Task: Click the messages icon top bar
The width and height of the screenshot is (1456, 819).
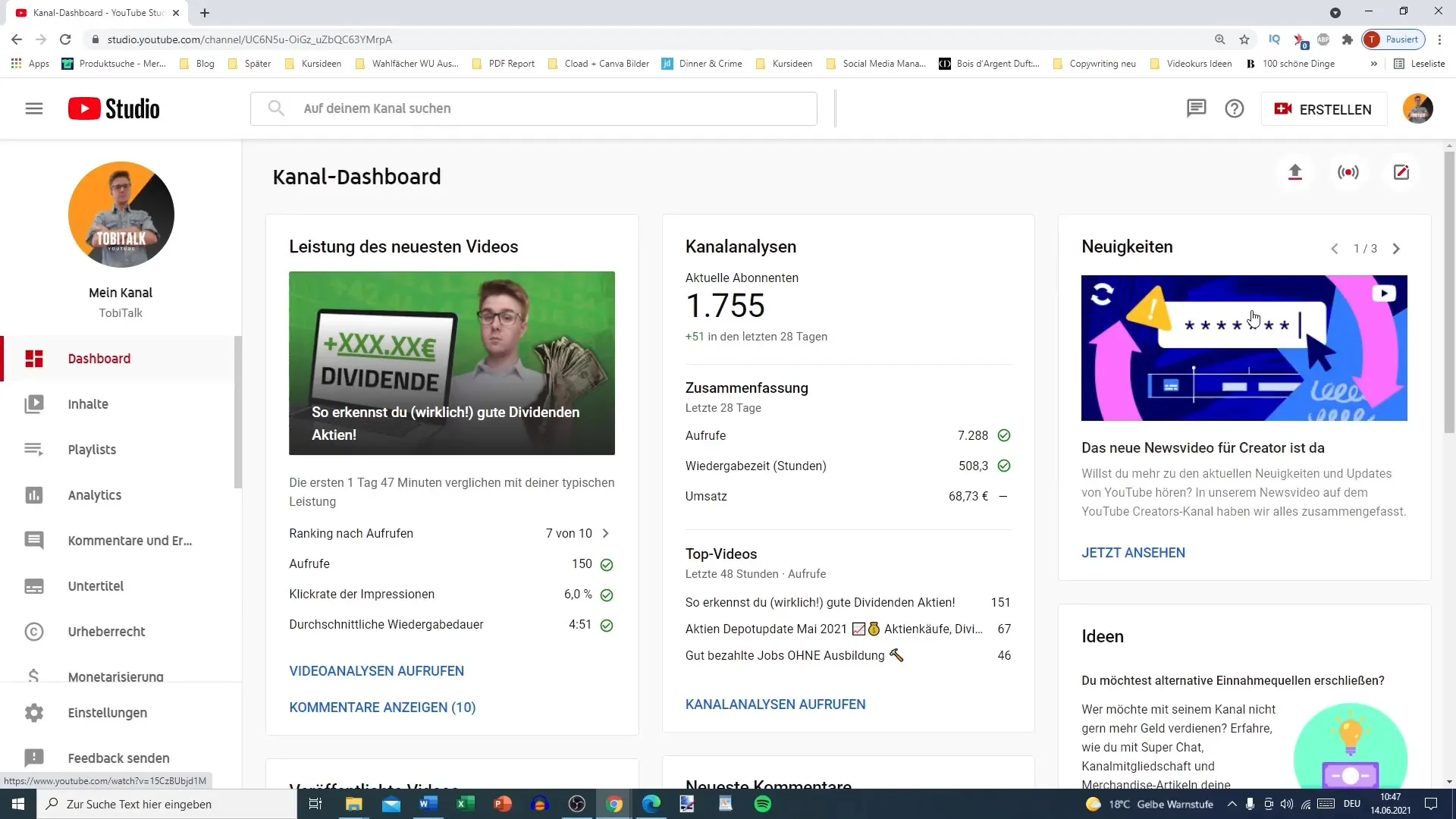Action: [1195, 109]
